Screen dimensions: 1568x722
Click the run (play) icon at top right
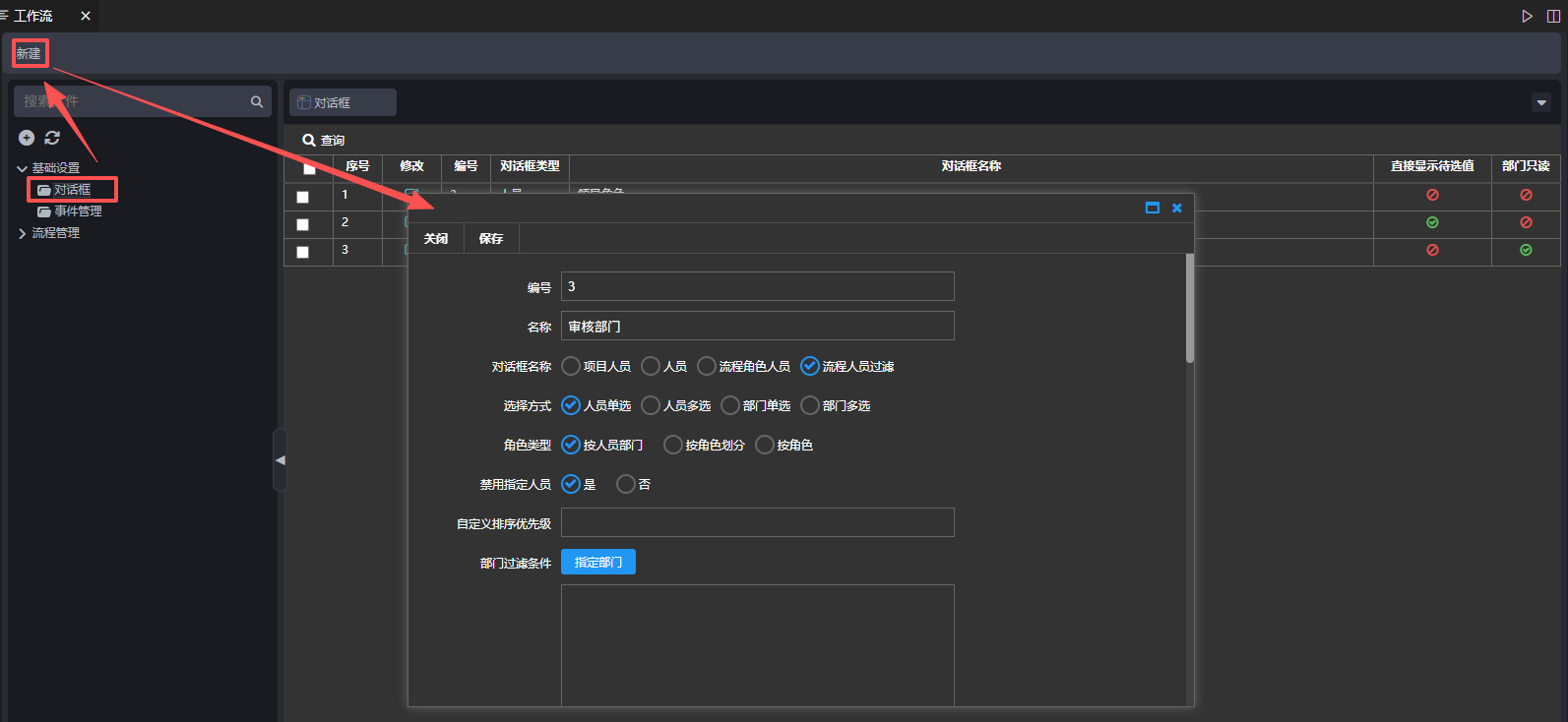click(1527, 16)
